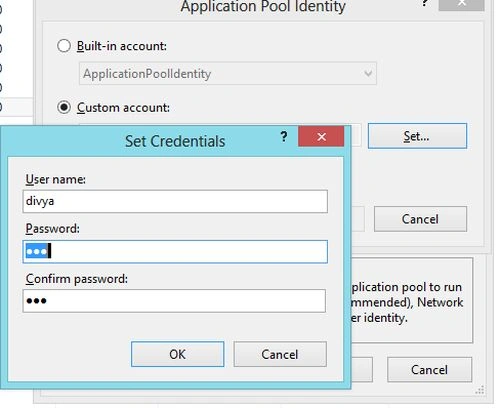The height and width of the screenshot is (408, 500).
Task: Click inside the Password field
Action: (x=175, y=252)
